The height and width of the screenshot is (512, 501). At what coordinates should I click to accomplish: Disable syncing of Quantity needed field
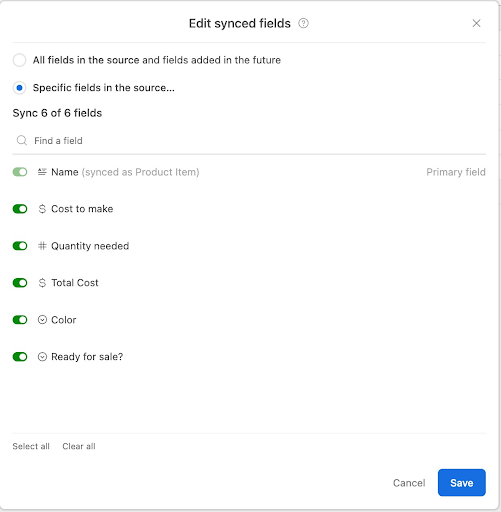[20, 246]
